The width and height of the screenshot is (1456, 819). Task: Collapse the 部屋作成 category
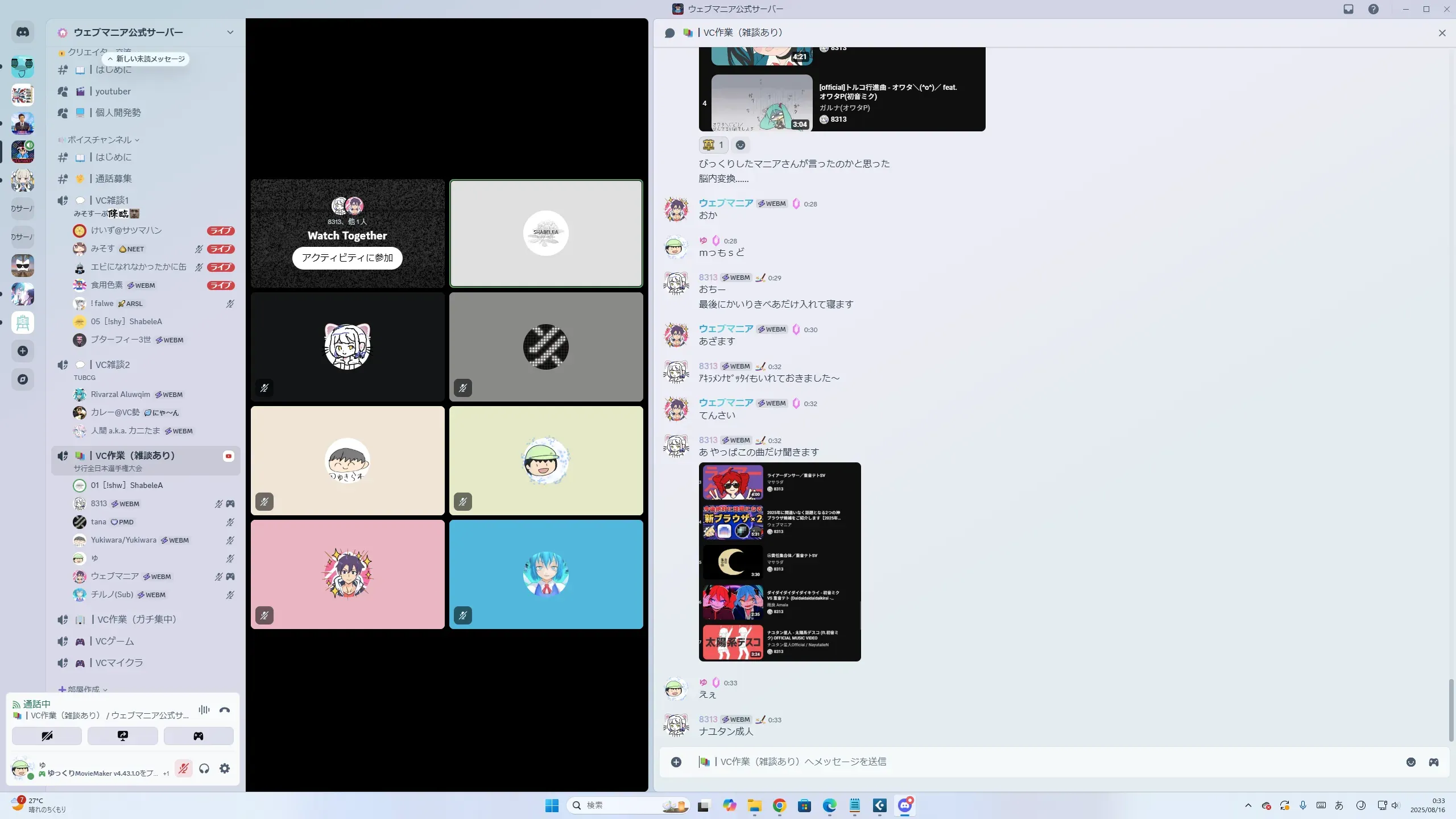[x=84, y=689]
